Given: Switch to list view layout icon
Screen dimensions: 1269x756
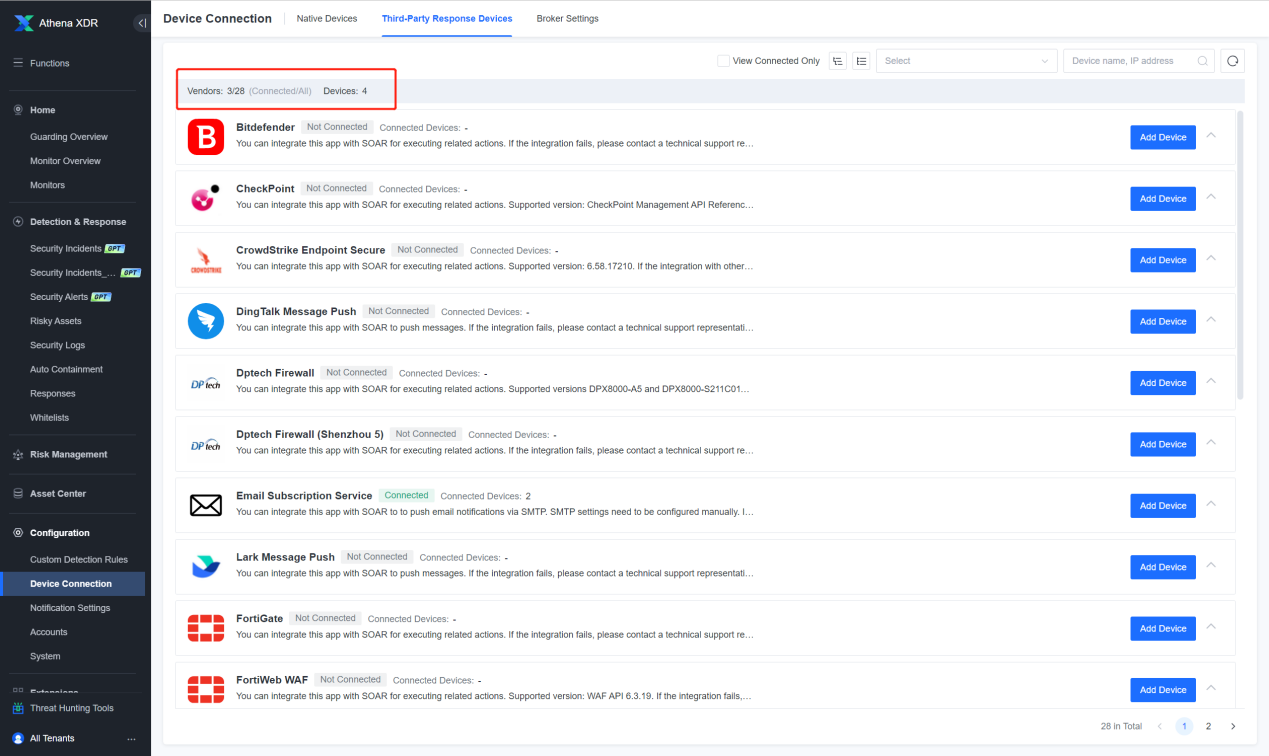Looking at the screenshot, I should click(x=861, y=61).
